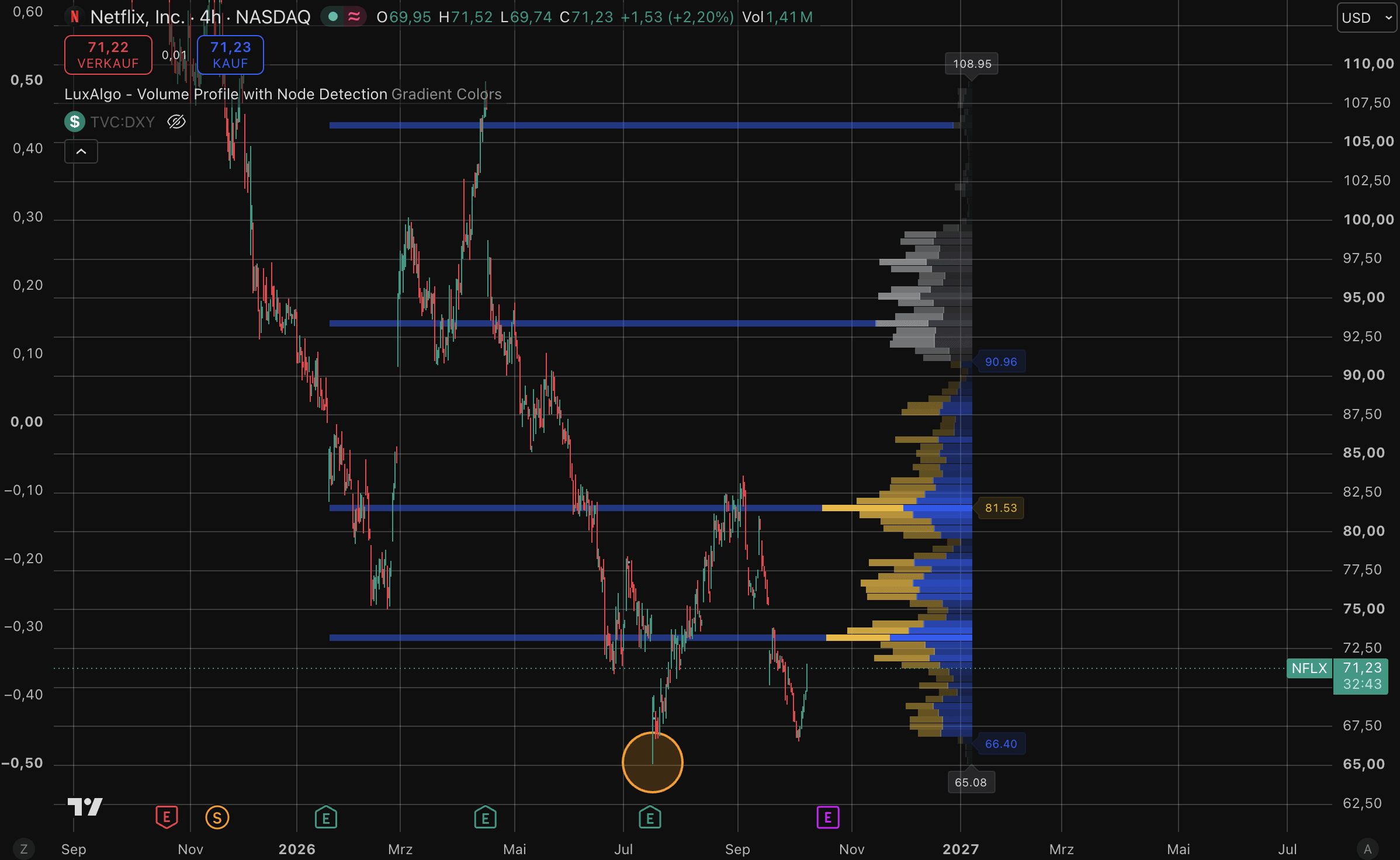
Task: Open the USD currency dropdown
Action: click(x=1366, y=18)
